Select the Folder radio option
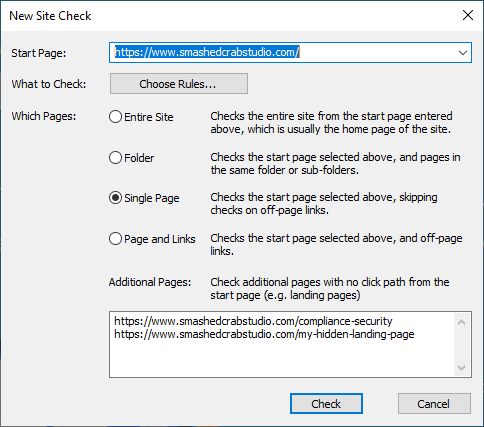The width and height of the screenshot is (484, 427). [115, 158]
